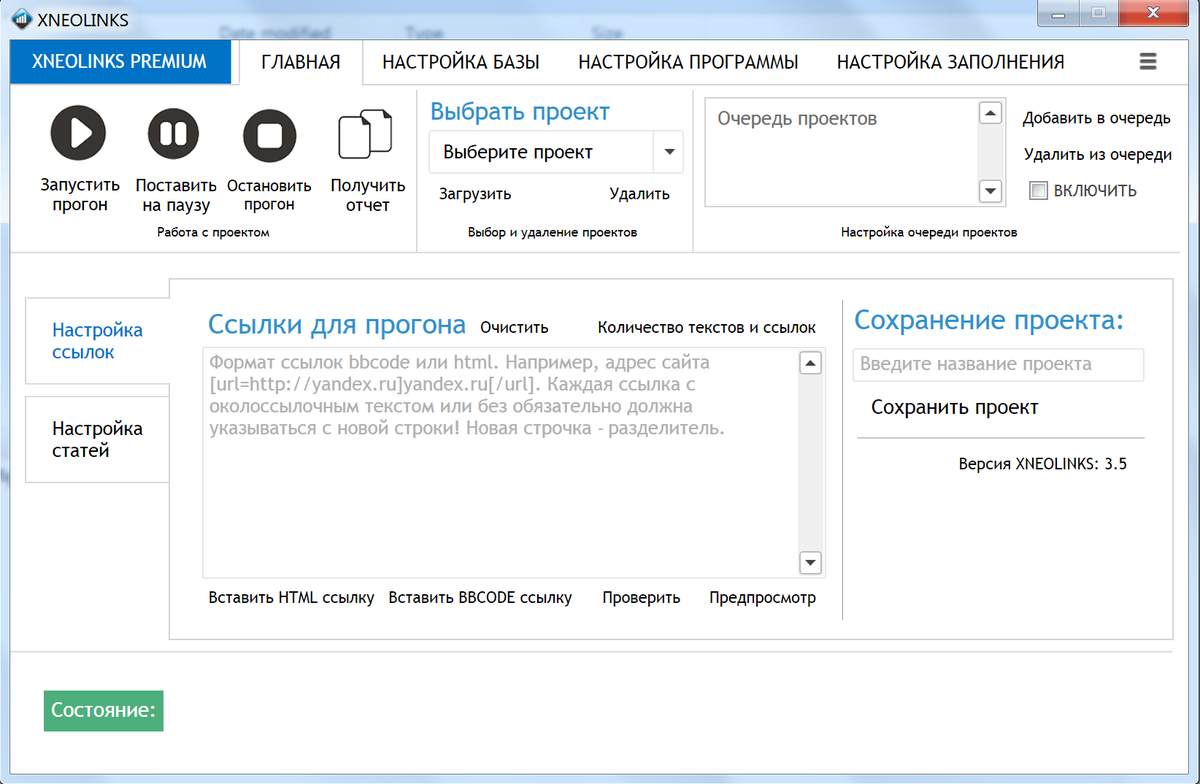
Task: Click the Настройка очереди проектов group label
Action: 929,232
